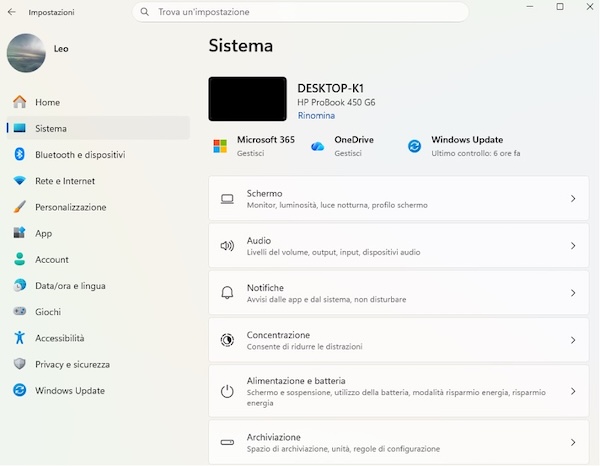Go to Bluetooth e dispositivi
Screen dimensions: 600x466
[x=80, y=155]
